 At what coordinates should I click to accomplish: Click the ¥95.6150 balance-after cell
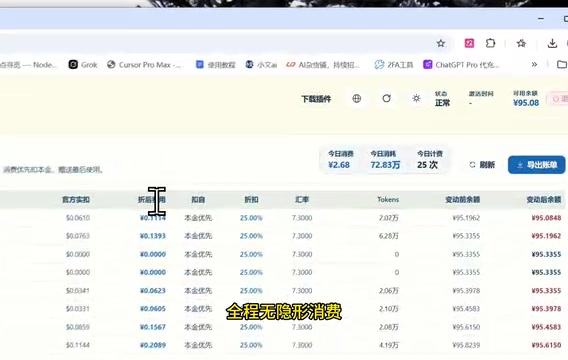[x=546, y=345]
